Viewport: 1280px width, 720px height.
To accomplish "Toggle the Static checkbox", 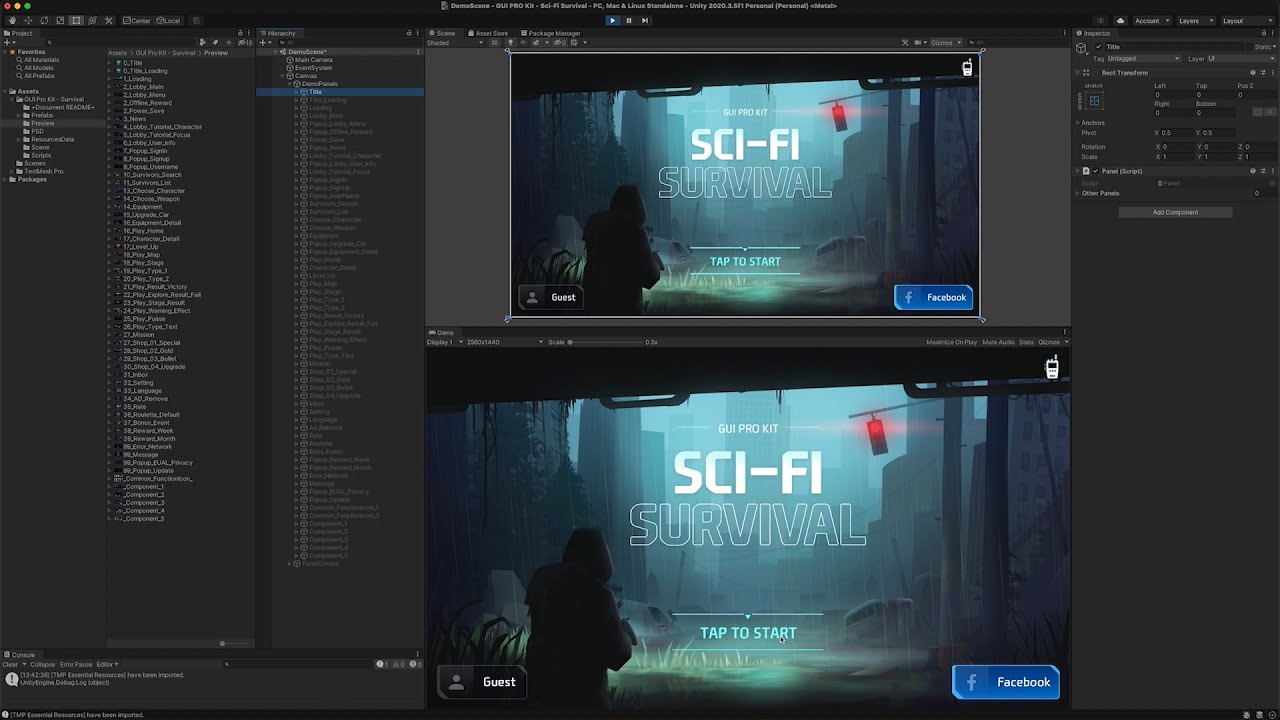I will 1249,47.
